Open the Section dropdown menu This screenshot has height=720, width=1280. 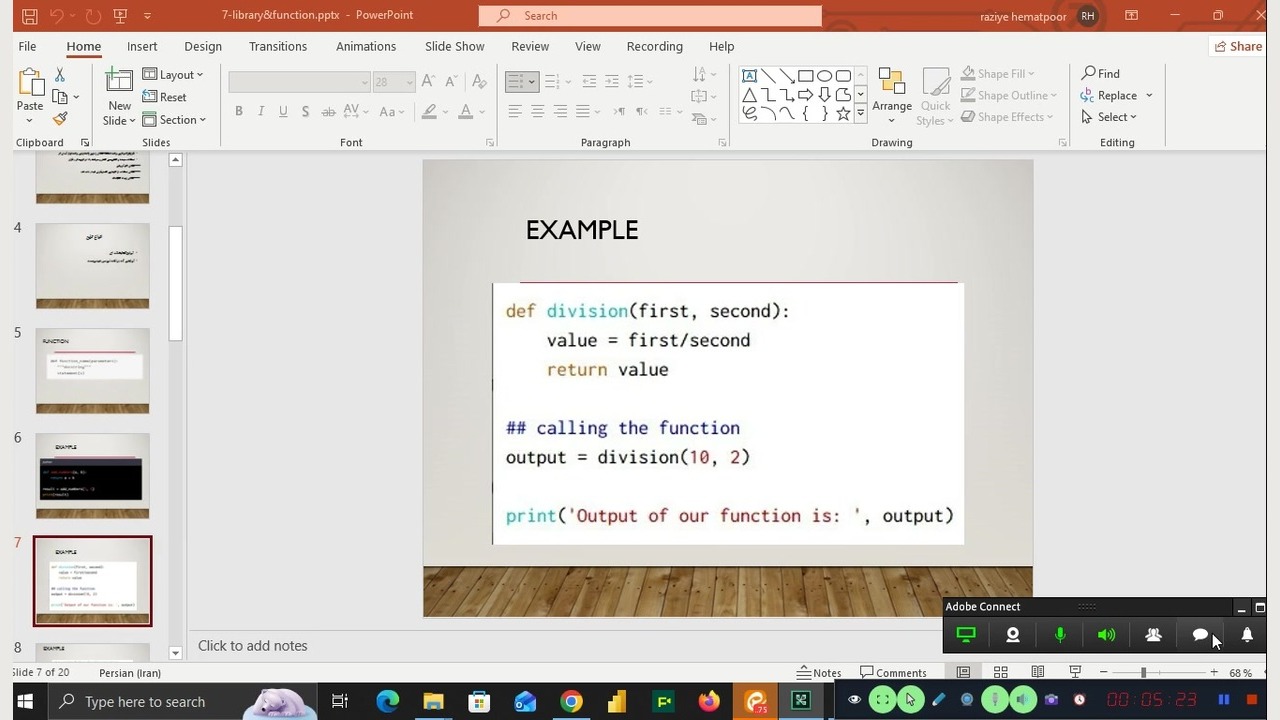(x=174, y=119)
